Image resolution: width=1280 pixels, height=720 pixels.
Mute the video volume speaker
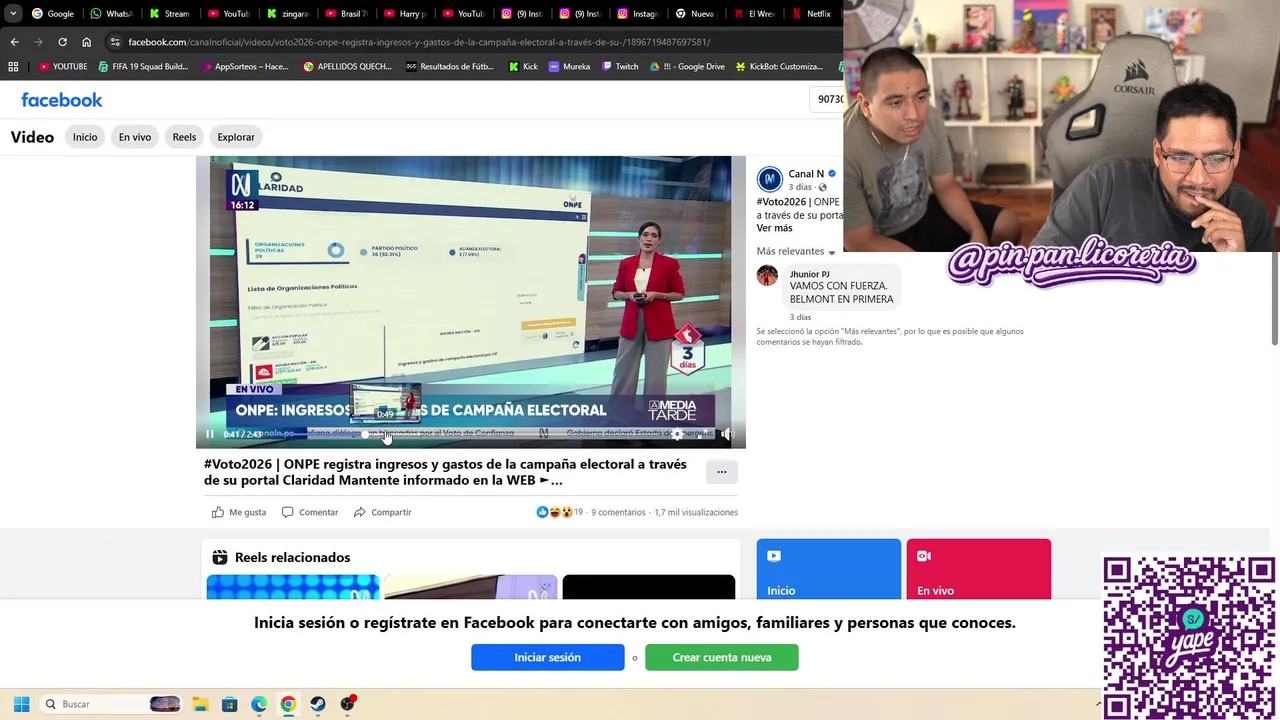[727, 434]
